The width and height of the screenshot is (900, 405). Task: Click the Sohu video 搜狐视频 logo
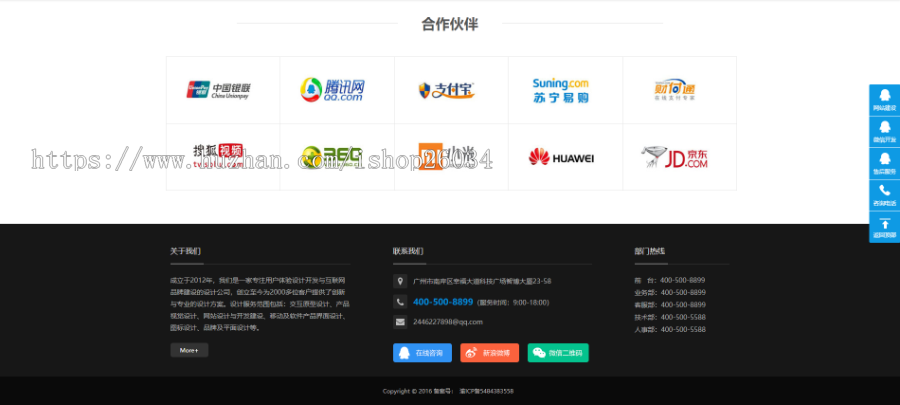218,156
